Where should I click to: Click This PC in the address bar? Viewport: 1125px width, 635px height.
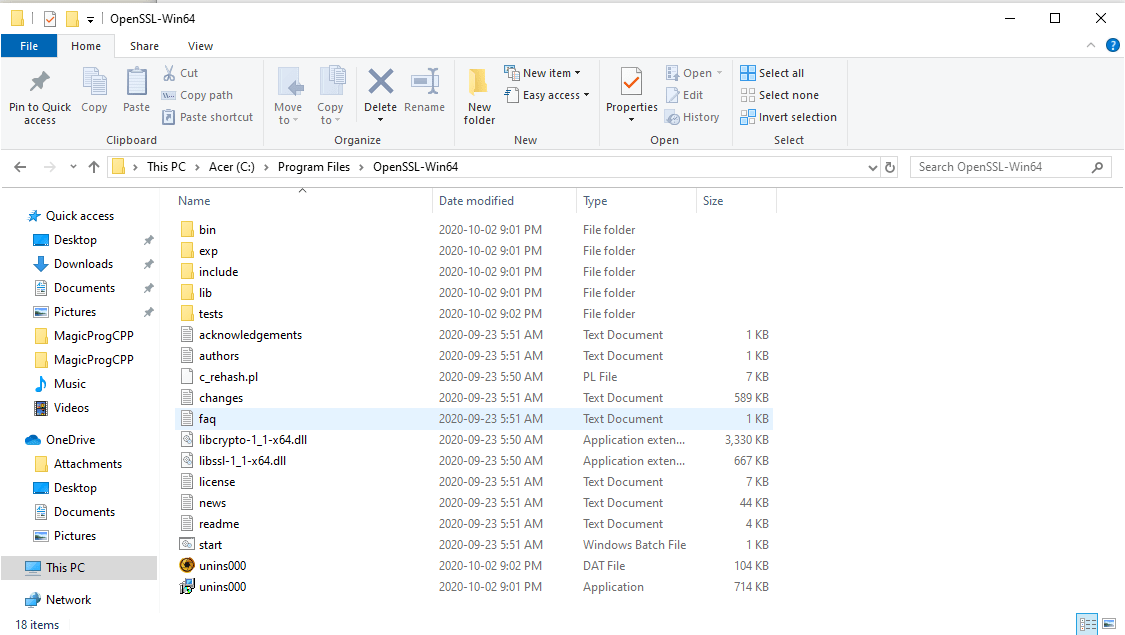click(x=166, y=167)
